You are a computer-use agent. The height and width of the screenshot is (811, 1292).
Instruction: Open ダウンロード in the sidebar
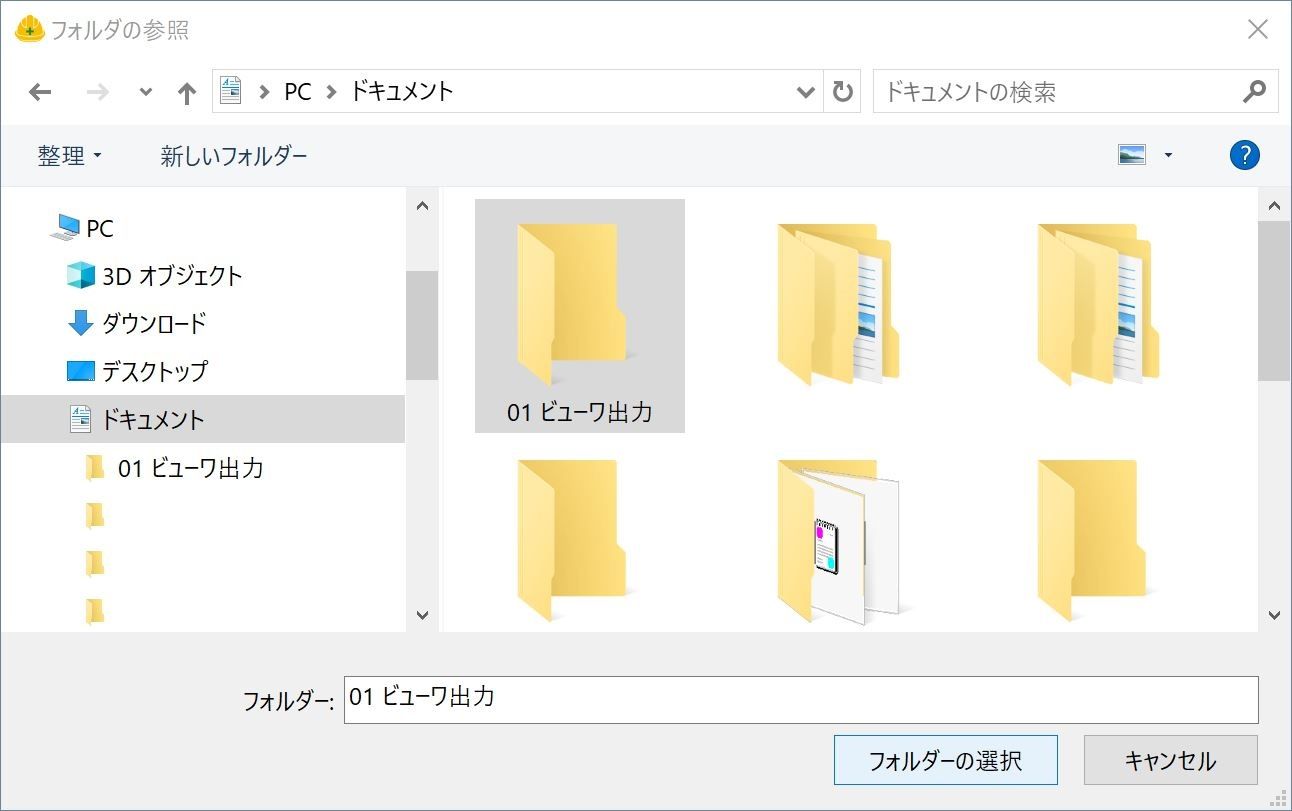click(153, 323)
